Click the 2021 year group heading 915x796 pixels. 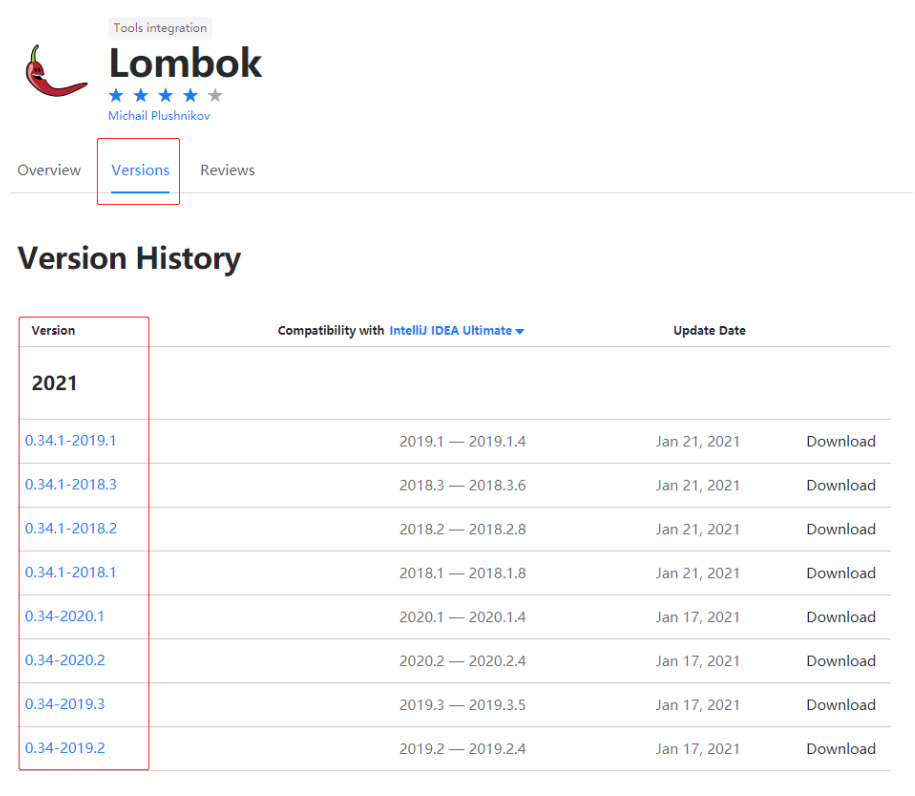[54, 383]
